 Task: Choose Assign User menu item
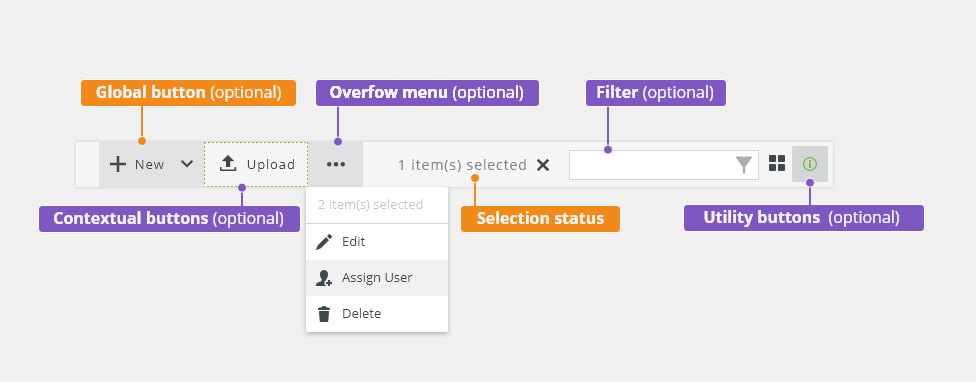tap(377, 278)
